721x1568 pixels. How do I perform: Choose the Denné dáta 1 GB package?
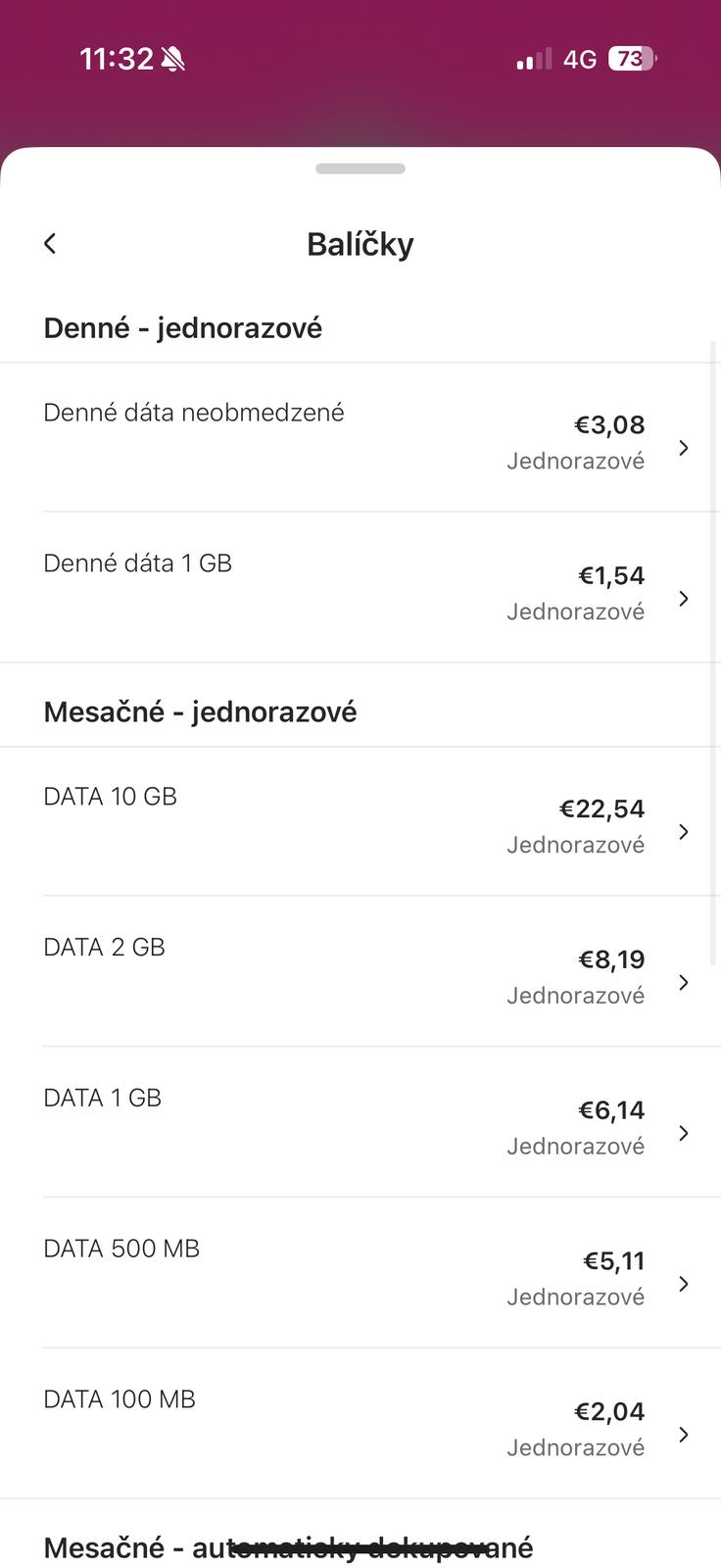138,563
